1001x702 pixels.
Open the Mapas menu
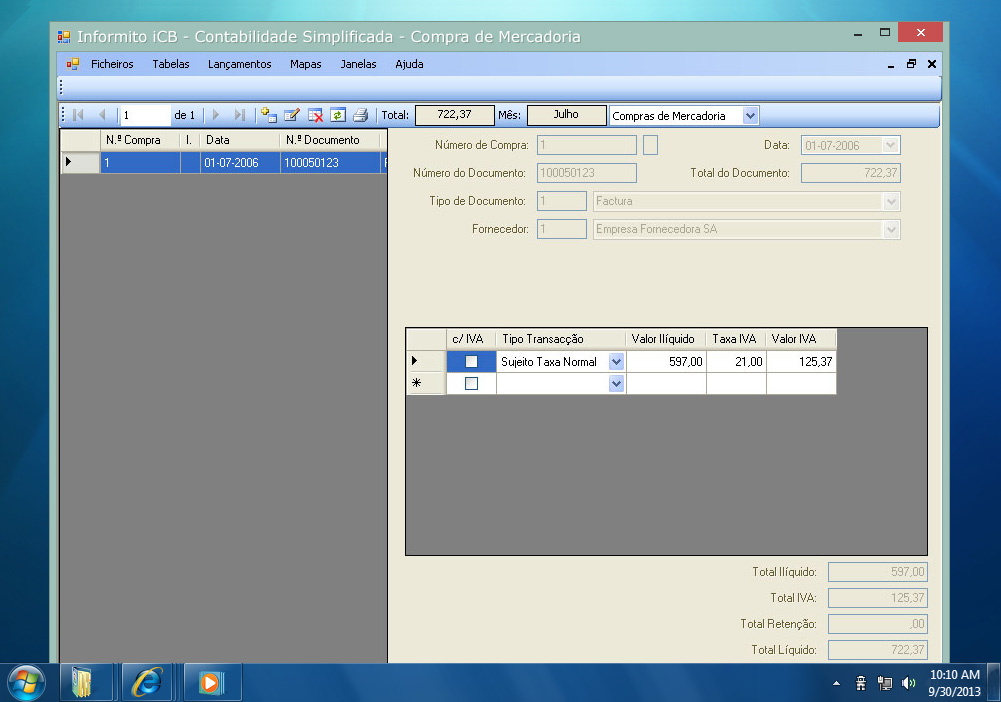tap(305, 64)
